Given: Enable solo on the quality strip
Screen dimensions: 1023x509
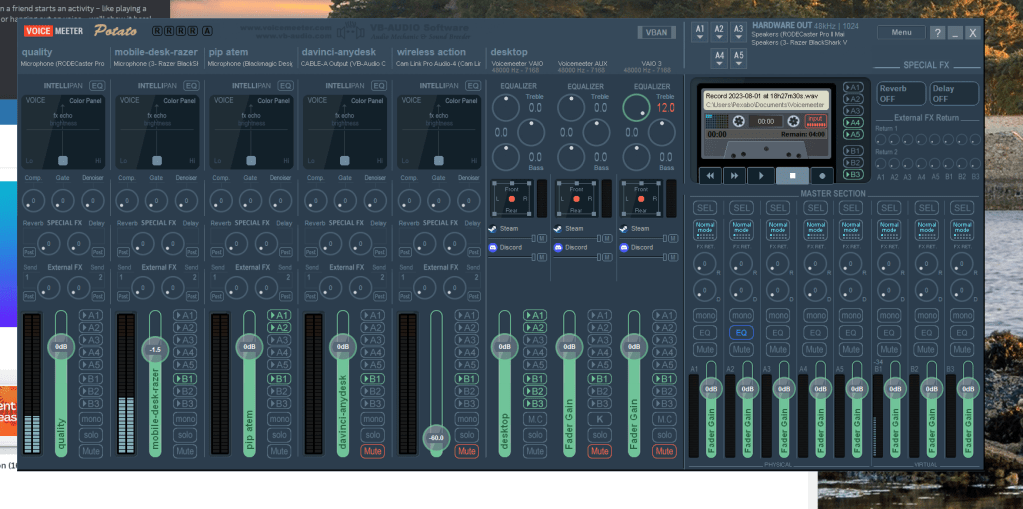Looking at the screenshot, I should (x=91, y=435).
